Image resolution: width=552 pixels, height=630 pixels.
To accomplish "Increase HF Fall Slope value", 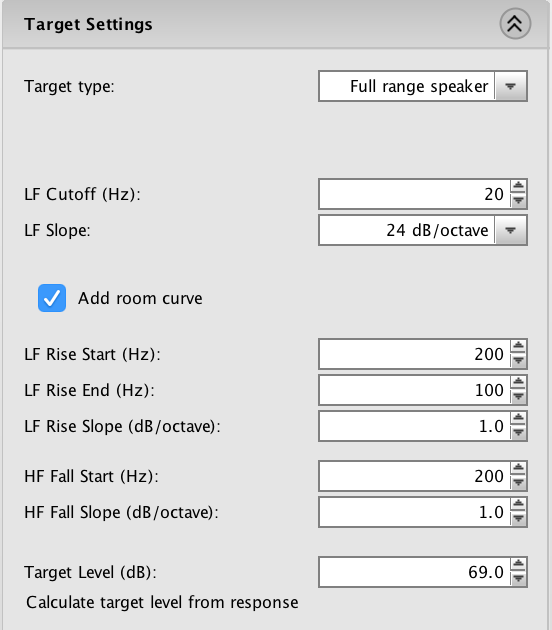I will tap(519, 505).
